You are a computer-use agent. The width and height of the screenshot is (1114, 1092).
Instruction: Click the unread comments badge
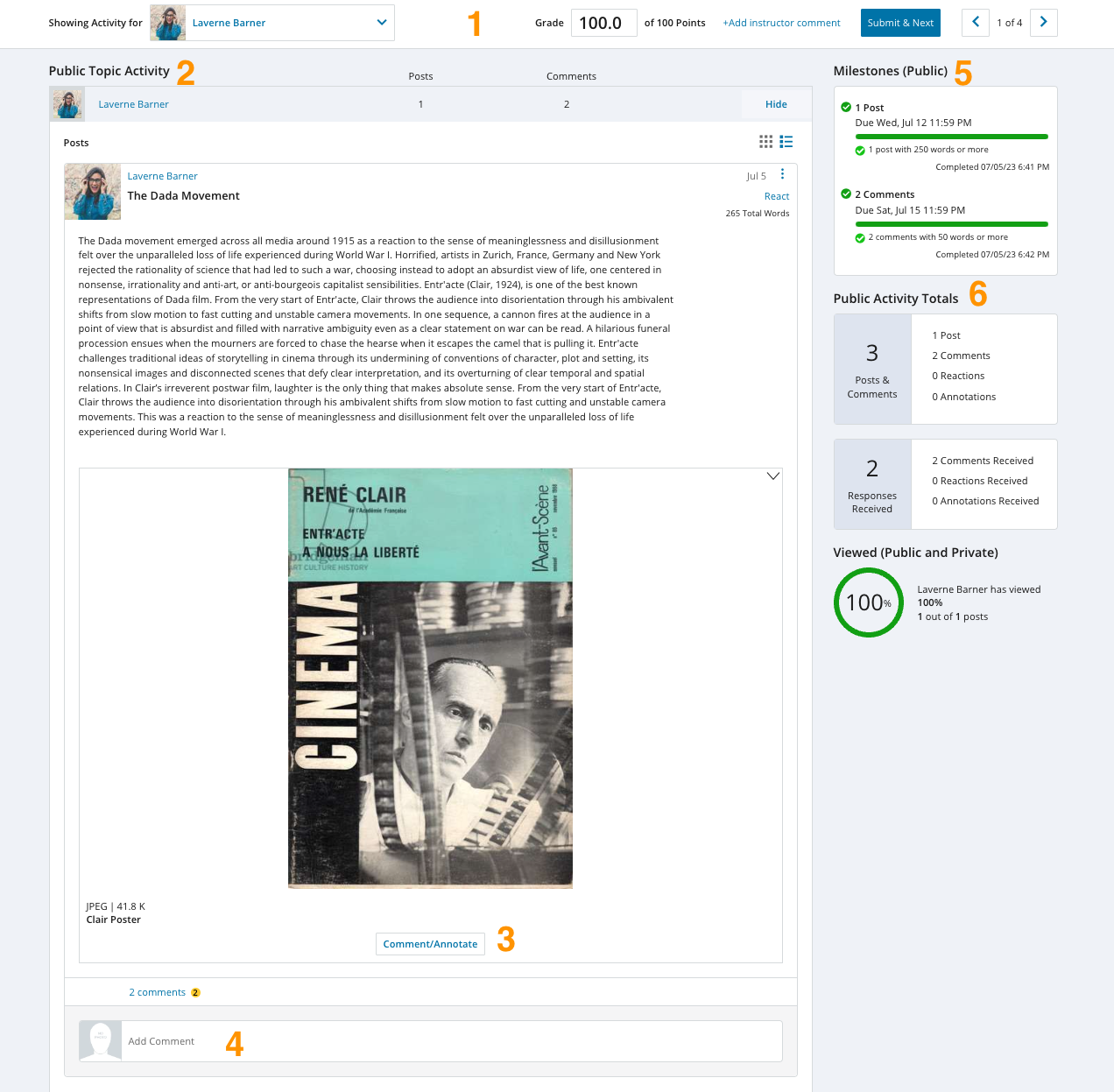(x=195, y=992)
